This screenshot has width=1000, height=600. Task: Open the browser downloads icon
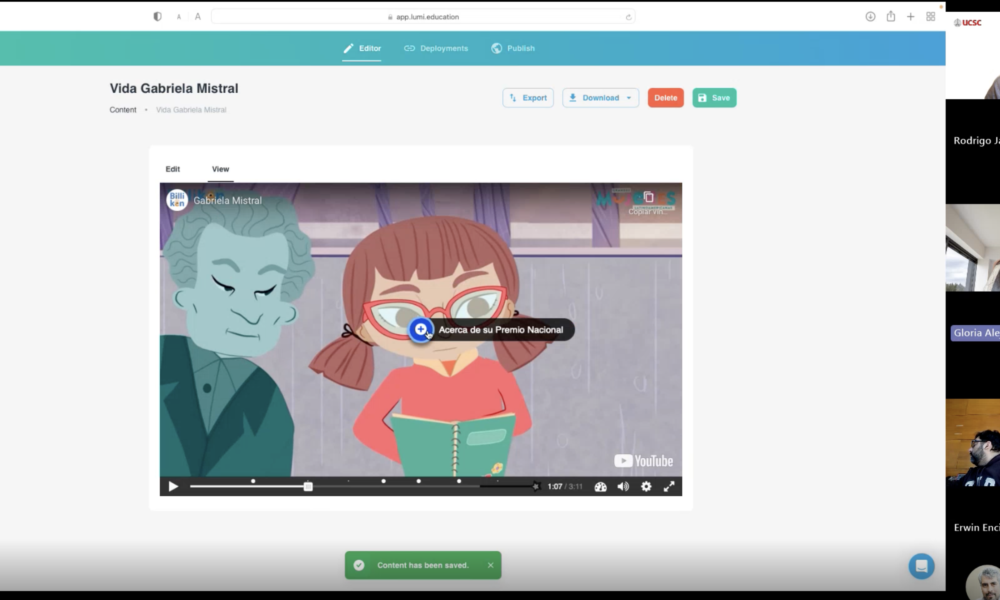(870, 17)
